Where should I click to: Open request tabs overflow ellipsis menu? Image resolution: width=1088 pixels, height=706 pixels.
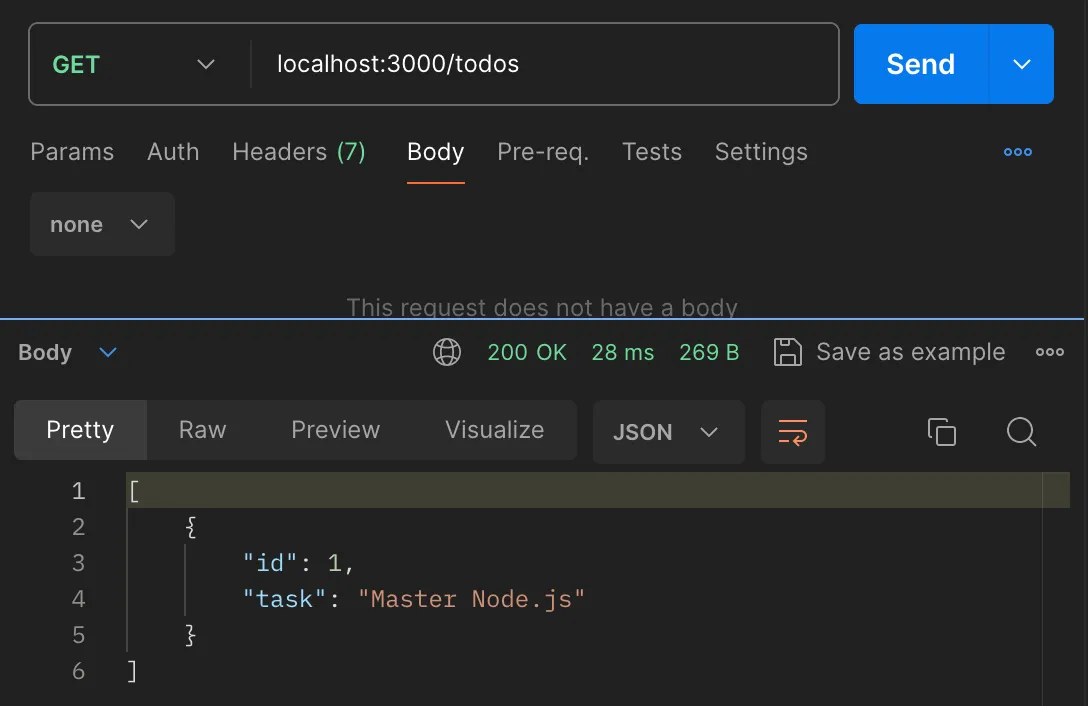click(1017, 152)
